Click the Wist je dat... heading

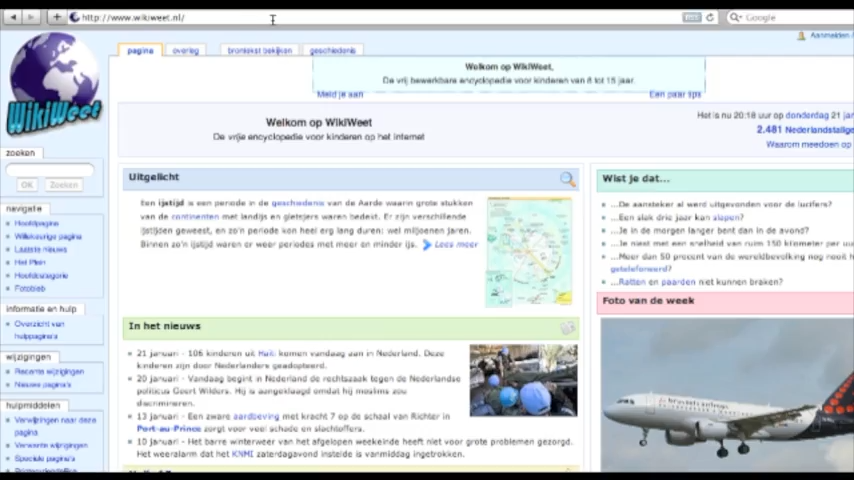pos(636,179)
